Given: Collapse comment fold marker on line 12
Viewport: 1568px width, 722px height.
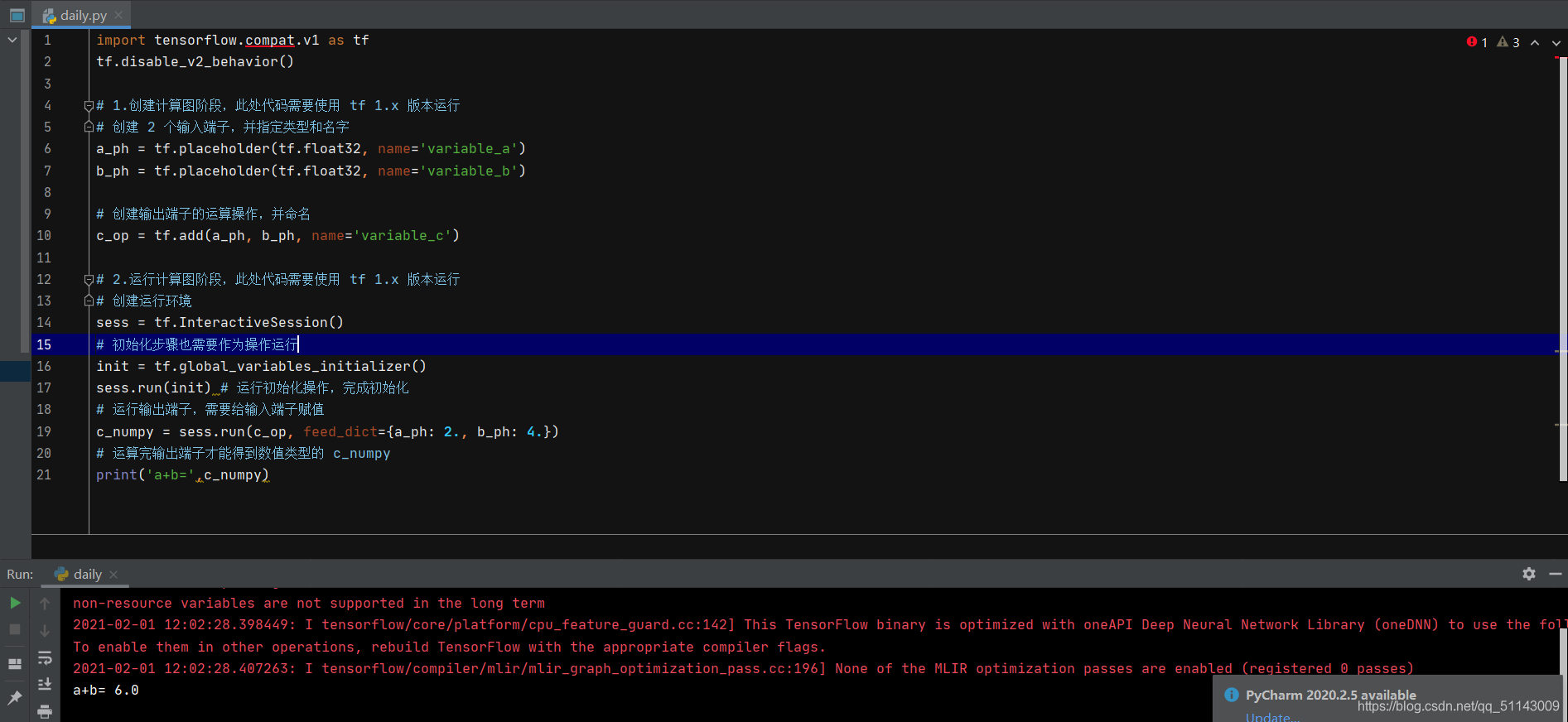Looking at the screenshot, I should (x=89, y=279).
